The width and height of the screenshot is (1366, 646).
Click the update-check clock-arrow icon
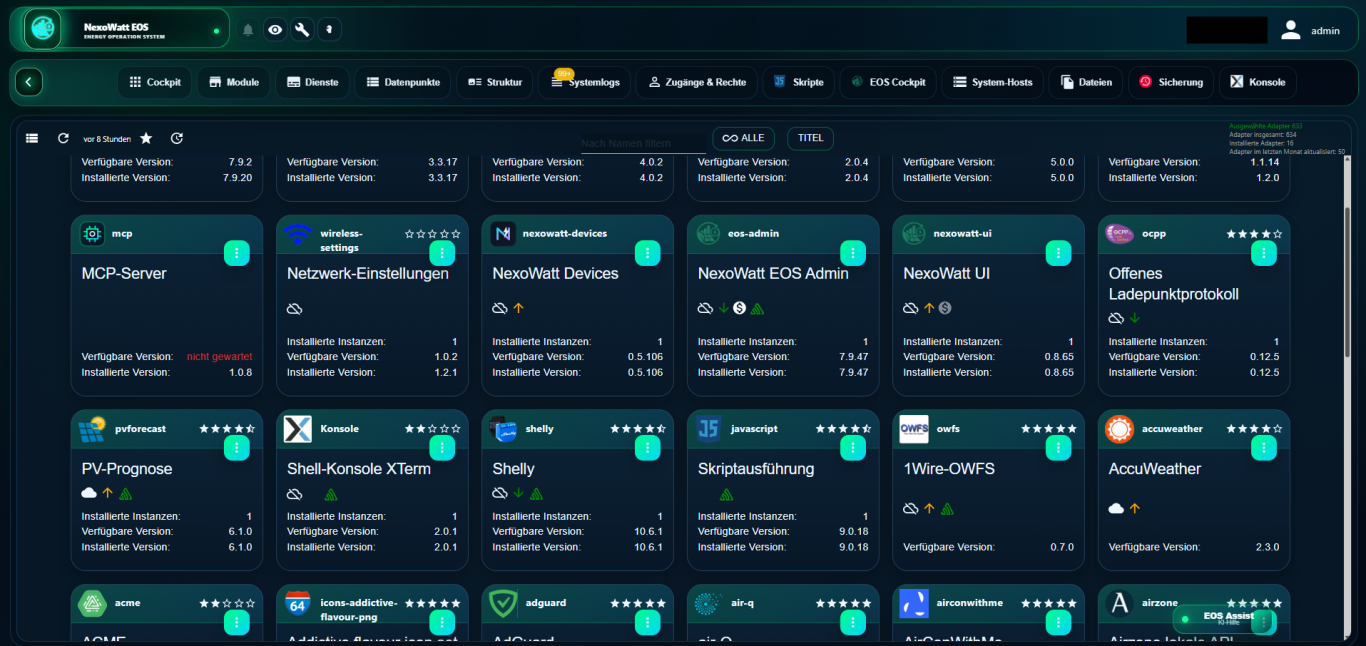tap(177, 138)
